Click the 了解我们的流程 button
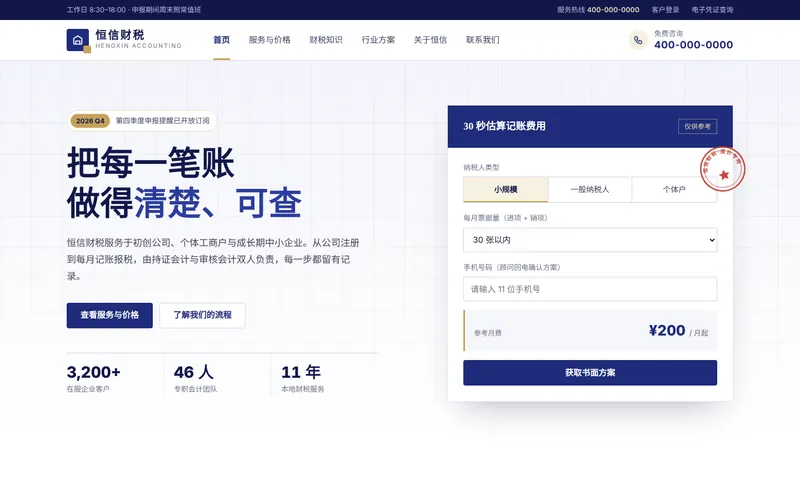The height and width of the screenshot is (500, 800). coord(202,315)
